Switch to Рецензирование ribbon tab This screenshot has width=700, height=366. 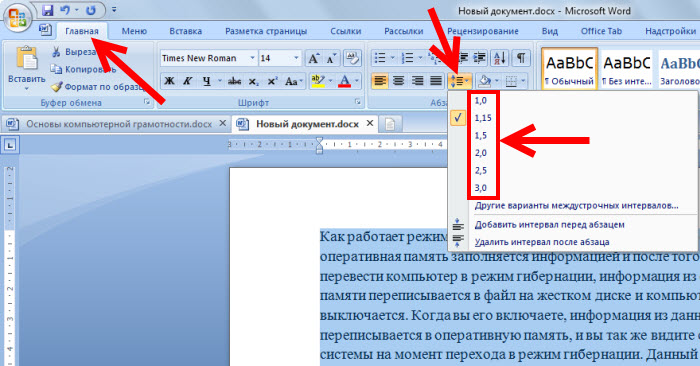[483, 31]
